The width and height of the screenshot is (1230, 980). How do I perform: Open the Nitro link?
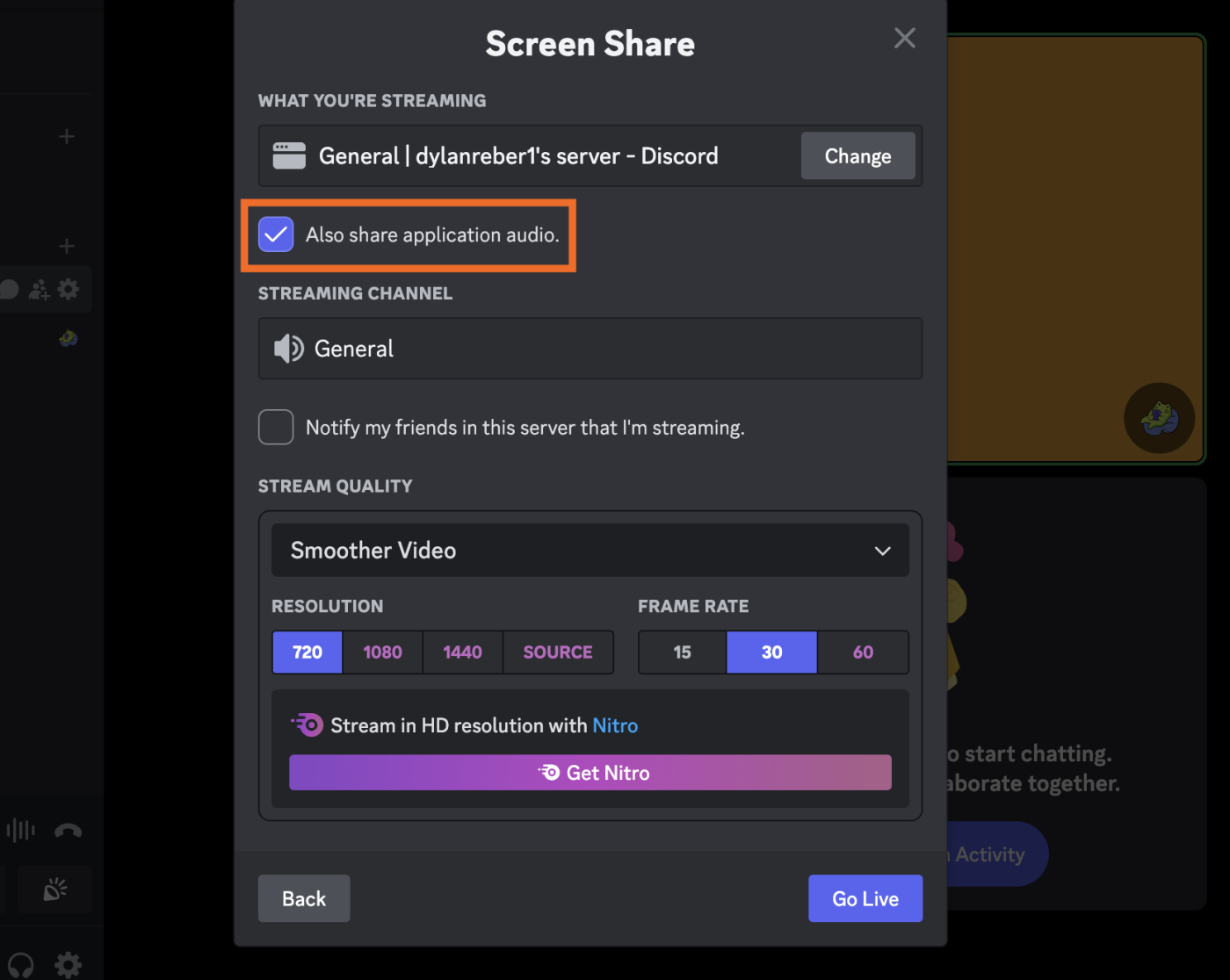[615, 726]
